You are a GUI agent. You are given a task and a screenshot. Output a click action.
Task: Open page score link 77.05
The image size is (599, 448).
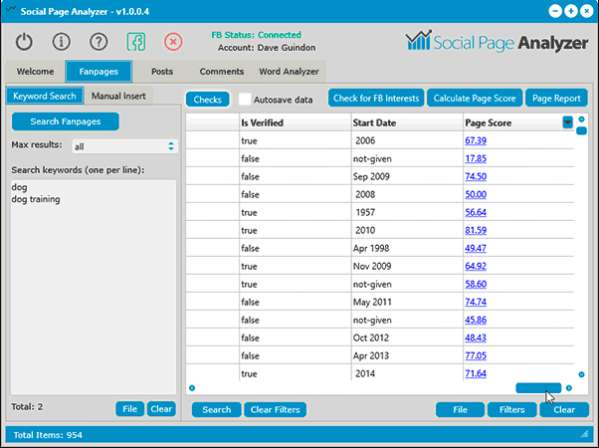click(x=476, y=356)
